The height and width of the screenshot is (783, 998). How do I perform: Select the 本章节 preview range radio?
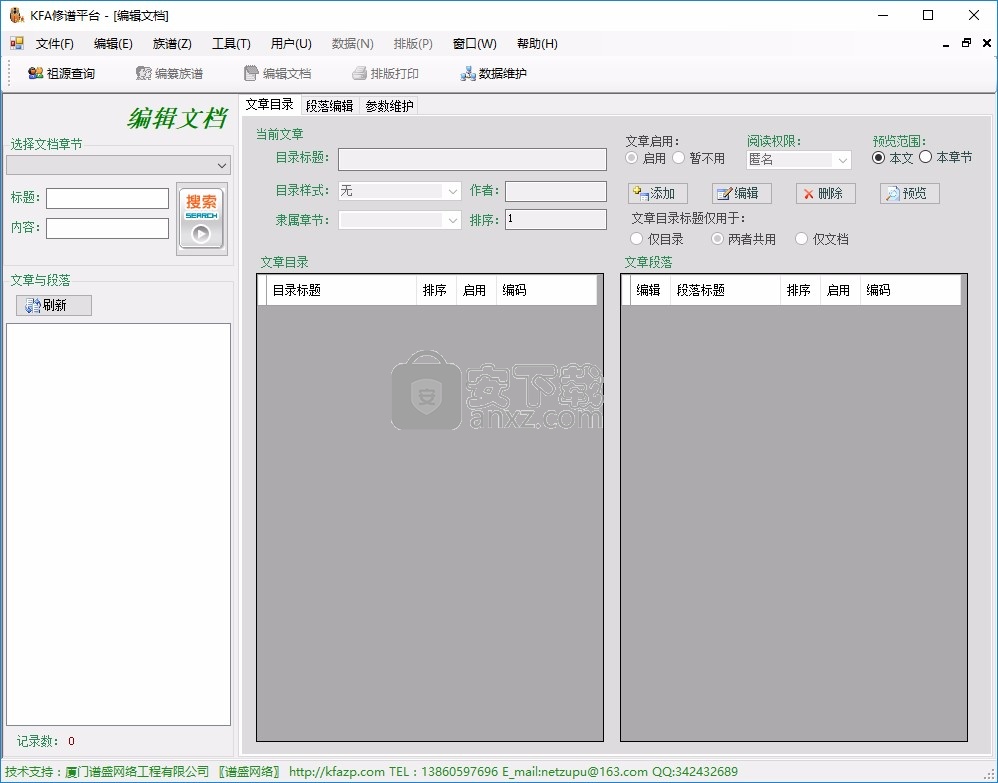pyautogui.click(x=925, y=157)
